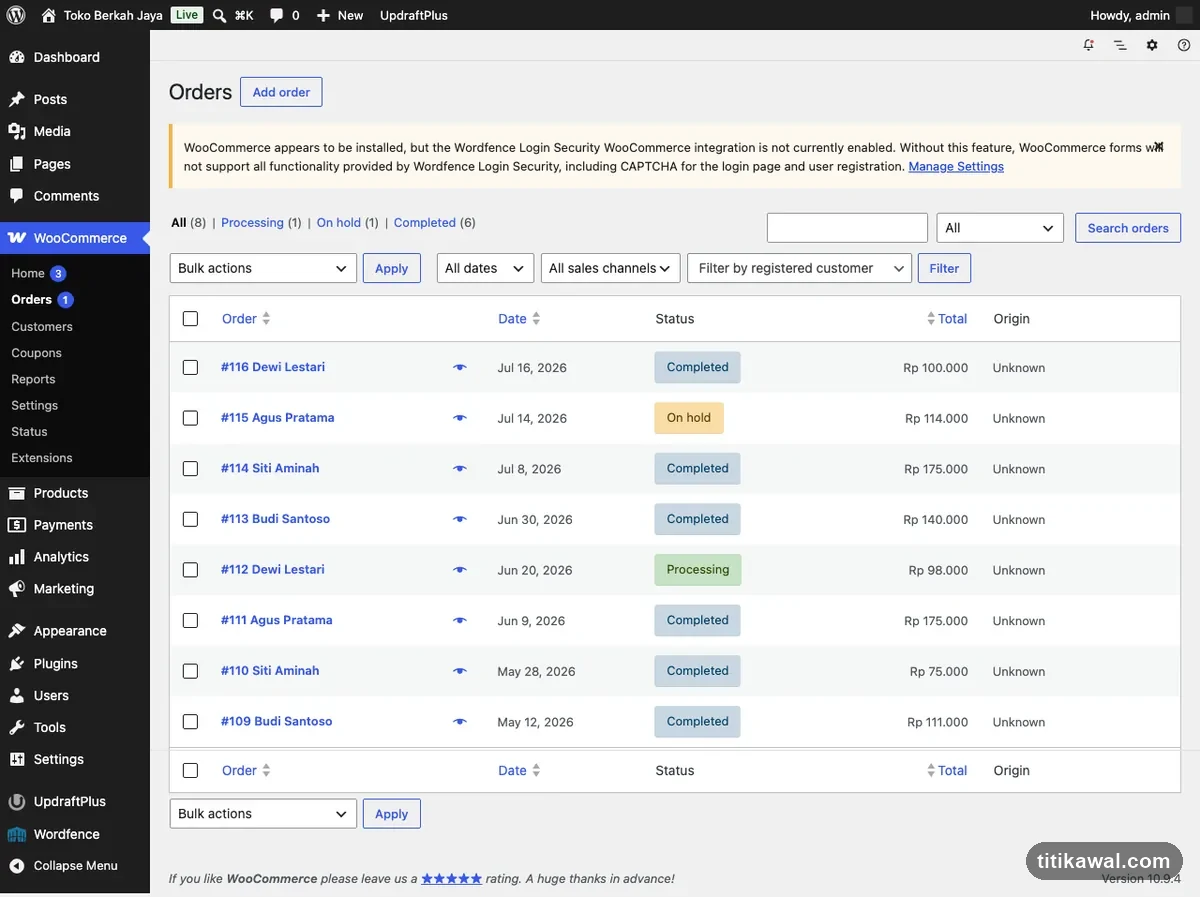The image size is (1200, 897).
Task: Check the box for order #112
Action: click(190, 570)
